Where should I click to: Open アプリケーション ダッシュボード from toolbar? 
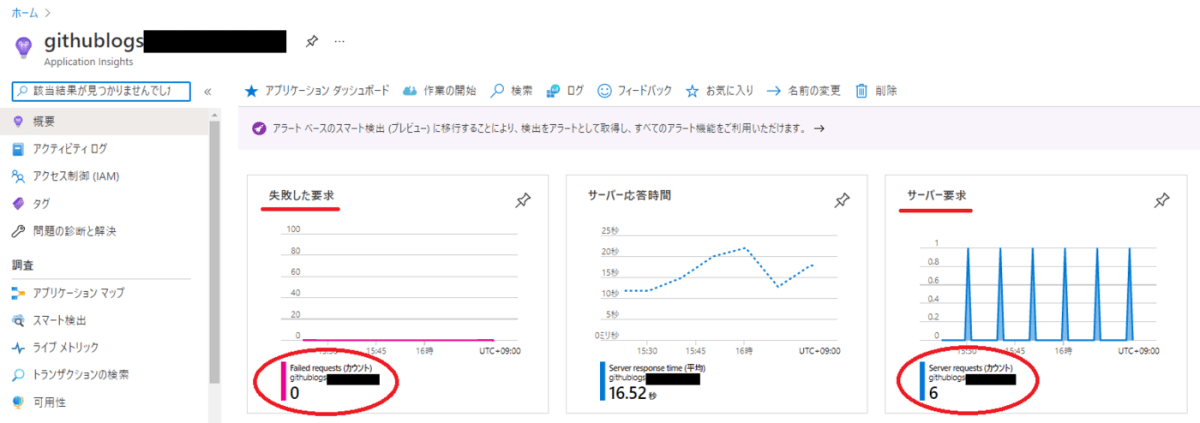pyautogui.click(x=318, y=91)
